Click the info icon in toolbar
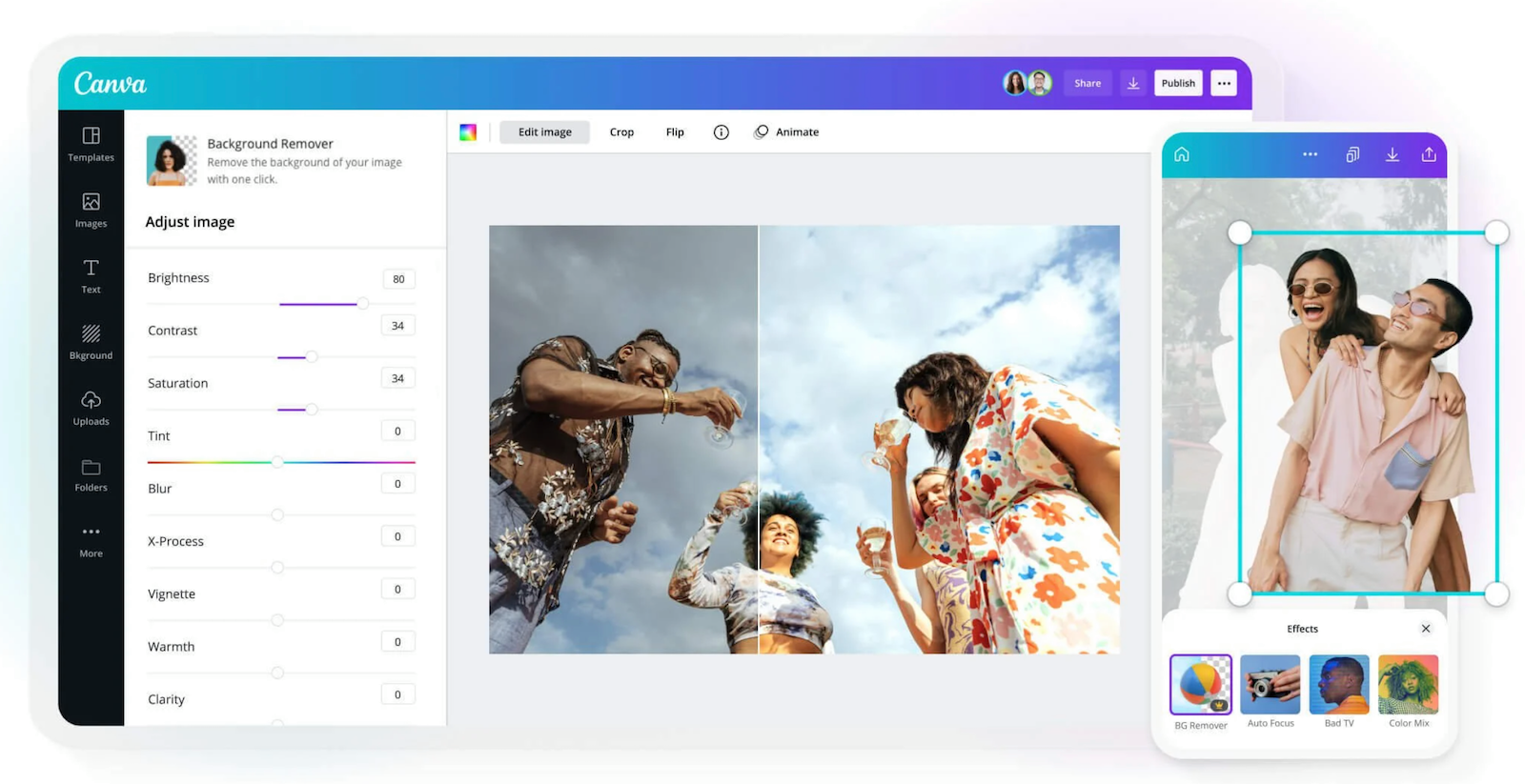The width and height of the screenshot is (1525, 784). pyautogui.click(x=721, y=132)
